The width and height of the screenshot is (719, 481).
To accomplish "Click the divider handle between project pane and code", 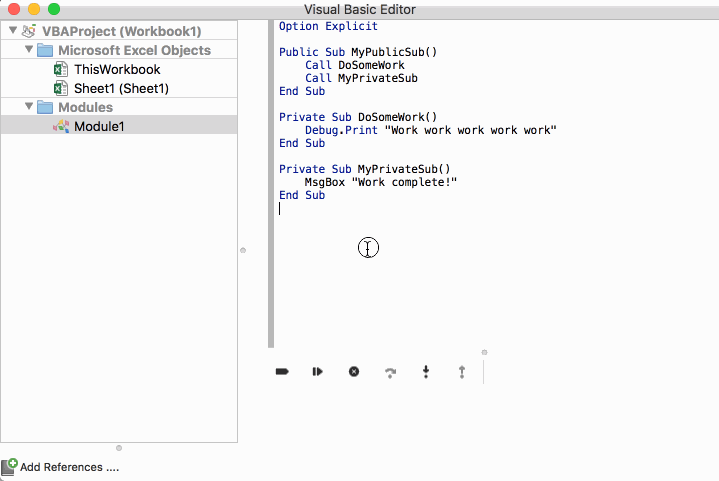I will point(243,250).
